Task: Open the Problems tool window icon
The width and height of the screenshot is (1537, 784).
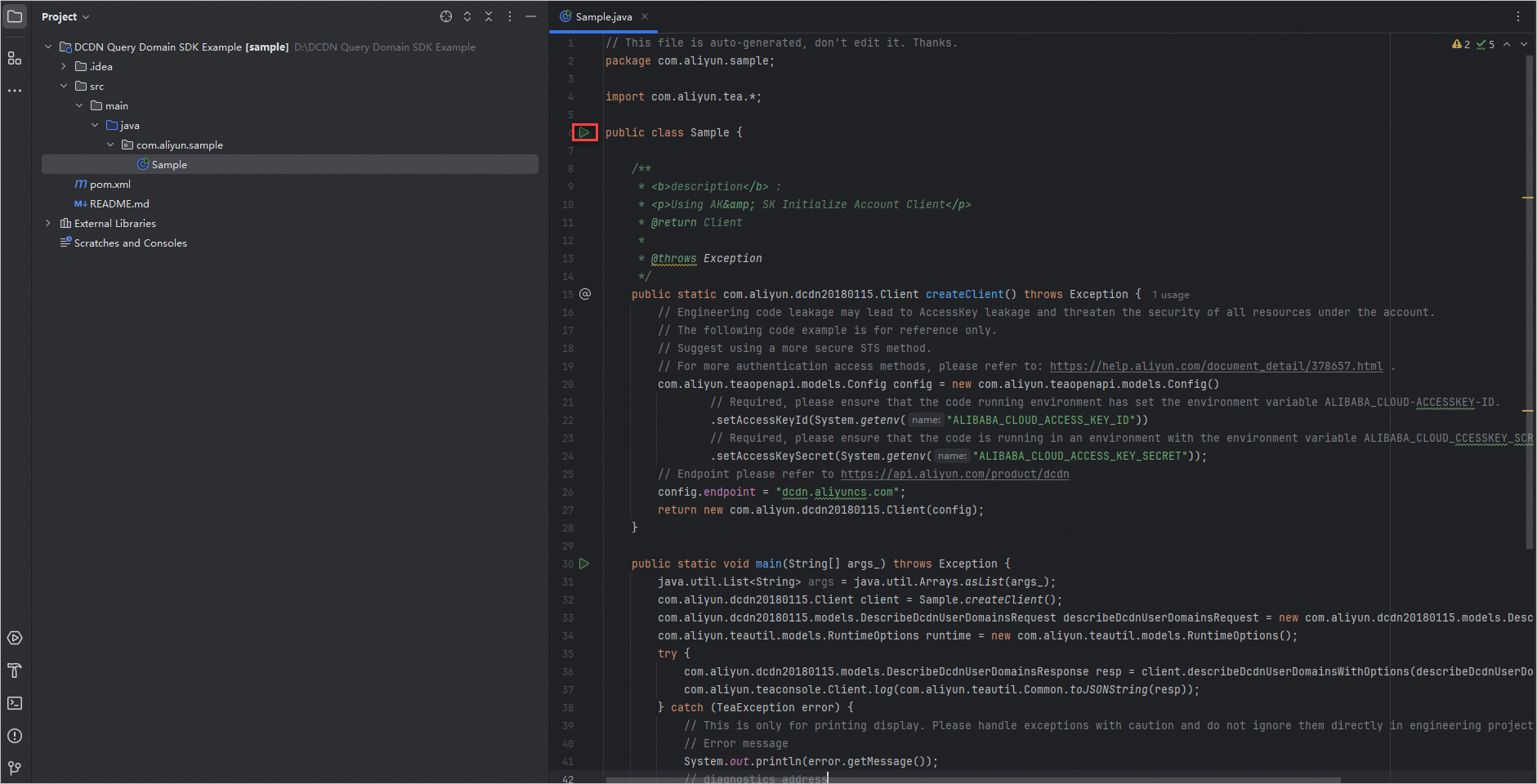Action: (x=15, y=736)
